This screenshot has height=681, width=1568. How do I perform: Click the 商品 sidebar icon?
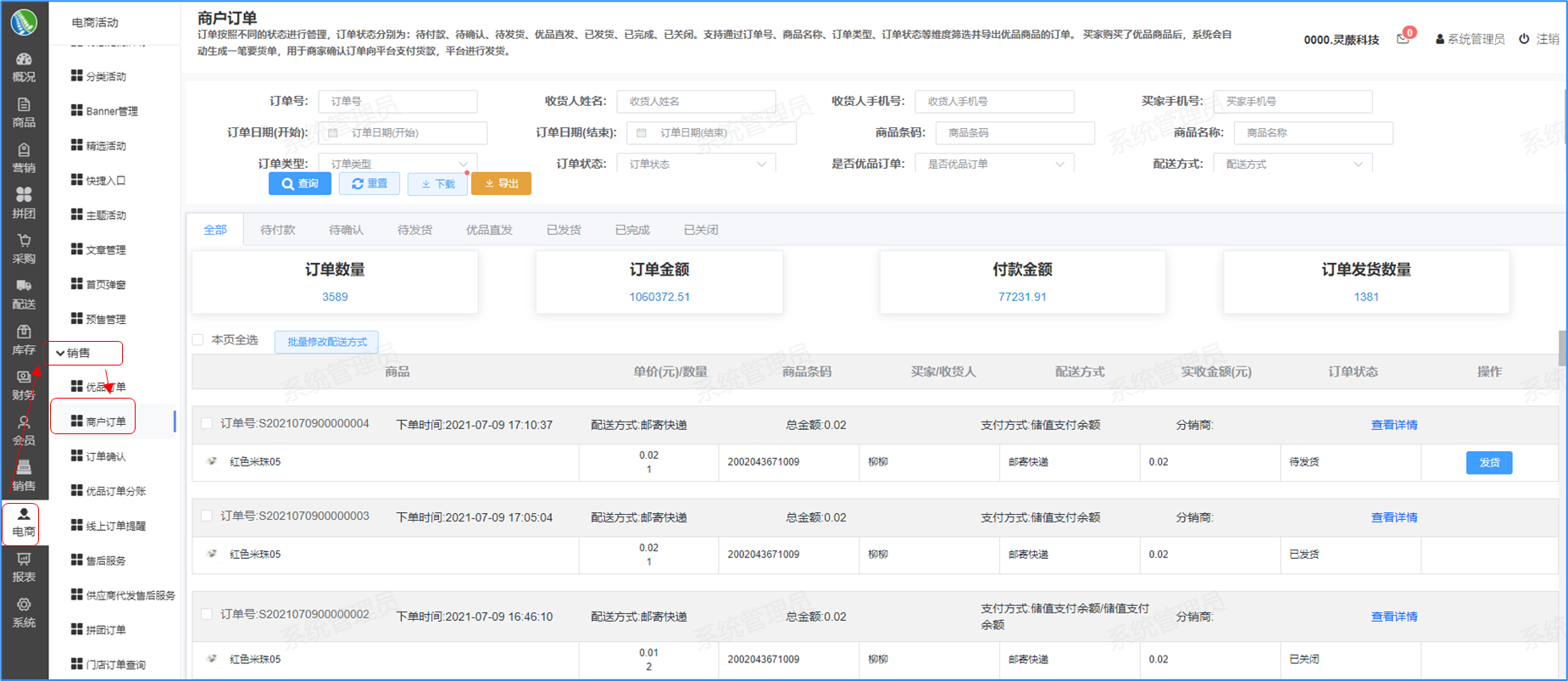[24, 106]
